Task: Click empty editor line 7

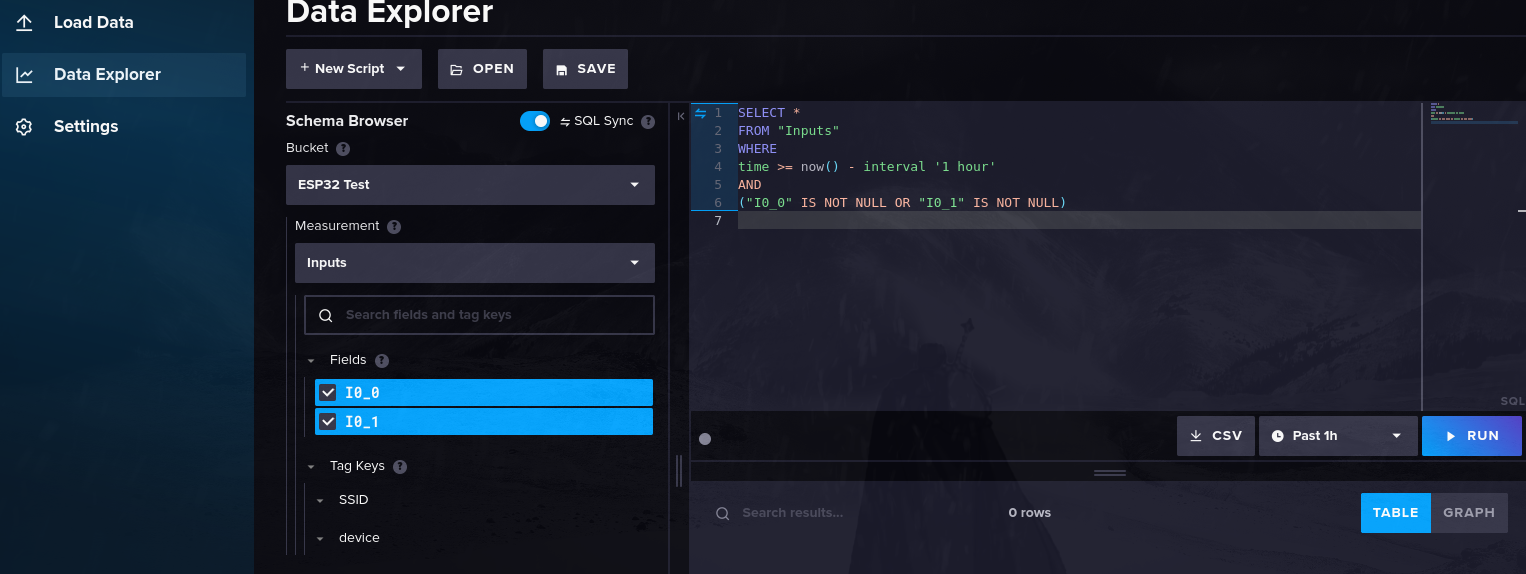Action: (1079, 221)
